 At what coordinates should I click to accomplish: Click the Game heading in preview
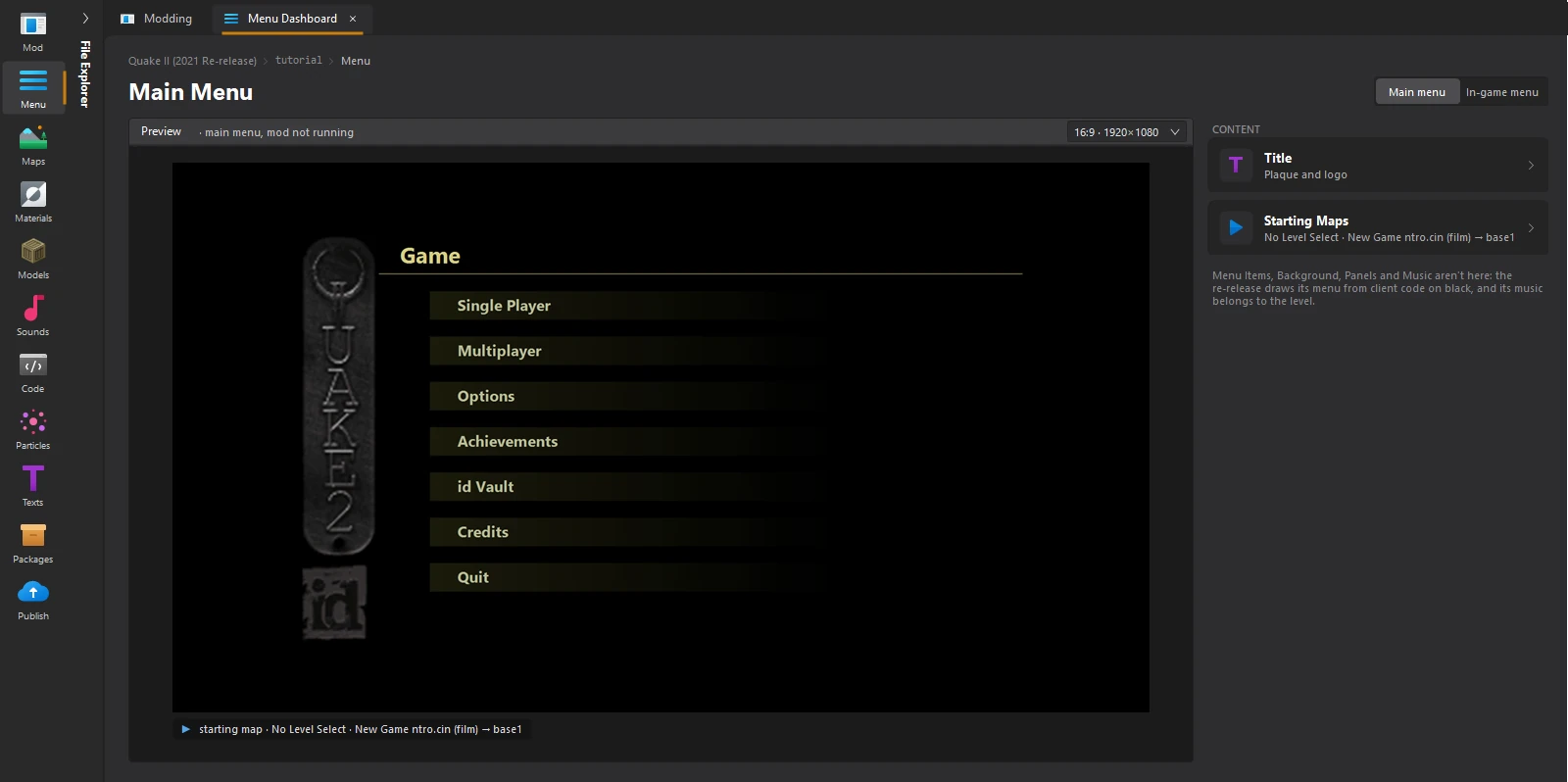coord(430,256)
